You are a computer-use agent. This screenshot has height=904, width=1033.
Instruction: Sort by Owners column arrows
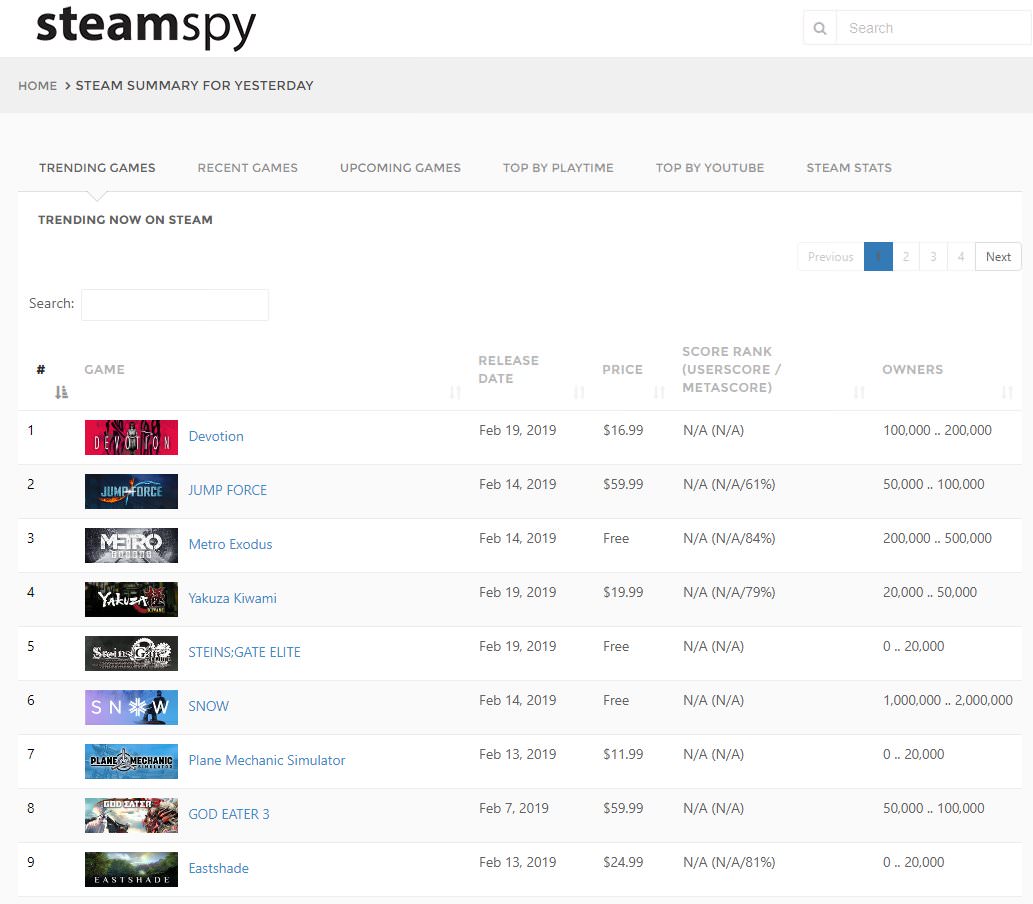(1007, 392)
